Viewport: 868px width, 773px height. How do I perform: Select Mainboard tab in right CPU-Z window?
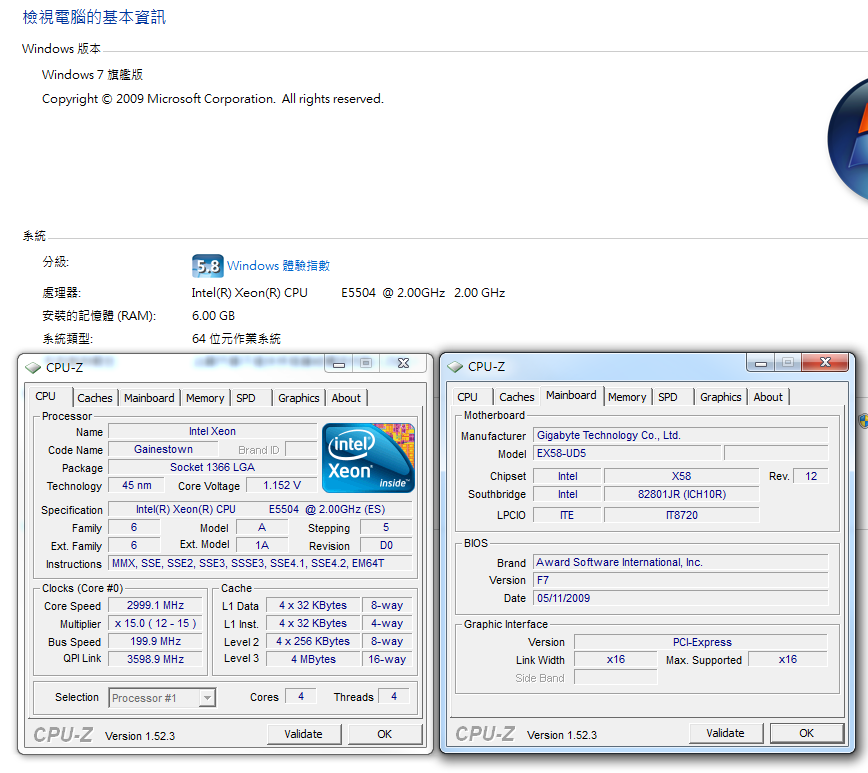571,395
